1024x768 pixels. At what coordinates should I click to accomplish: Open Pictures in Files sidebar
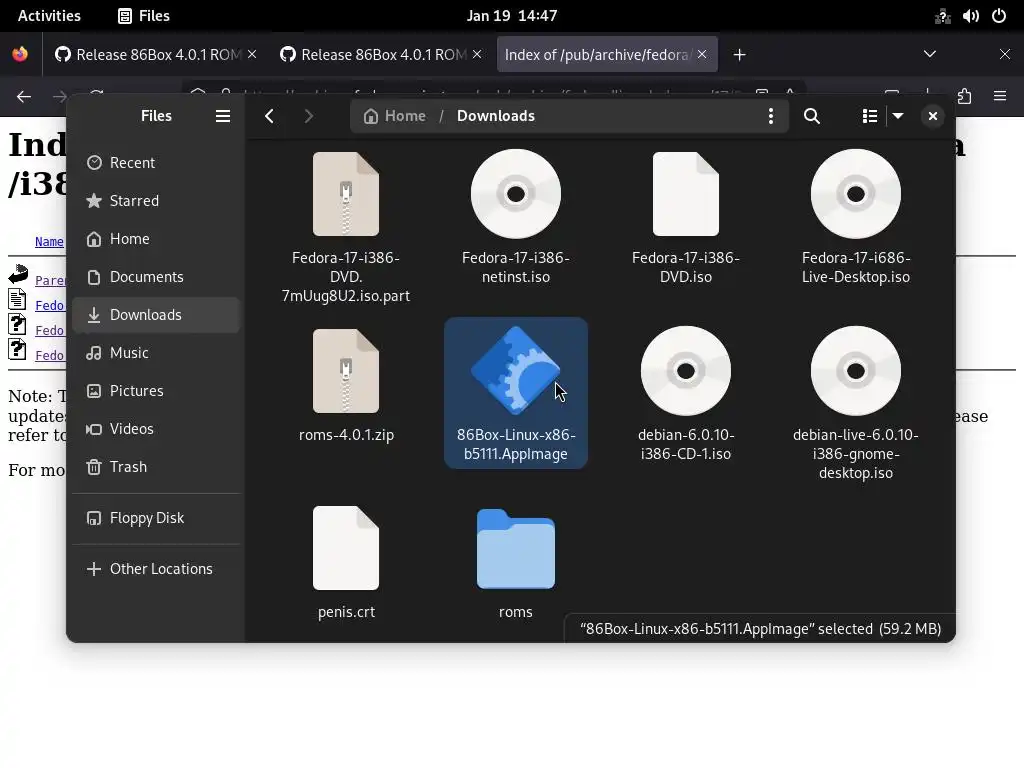(156, 391)
